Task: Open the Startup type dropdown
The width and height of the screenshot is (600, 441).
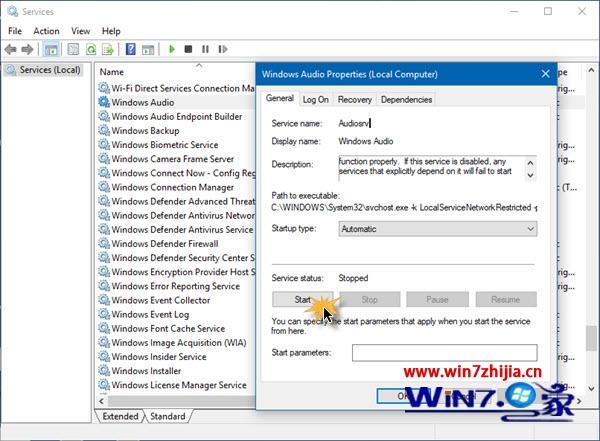Action: (438, 229)
